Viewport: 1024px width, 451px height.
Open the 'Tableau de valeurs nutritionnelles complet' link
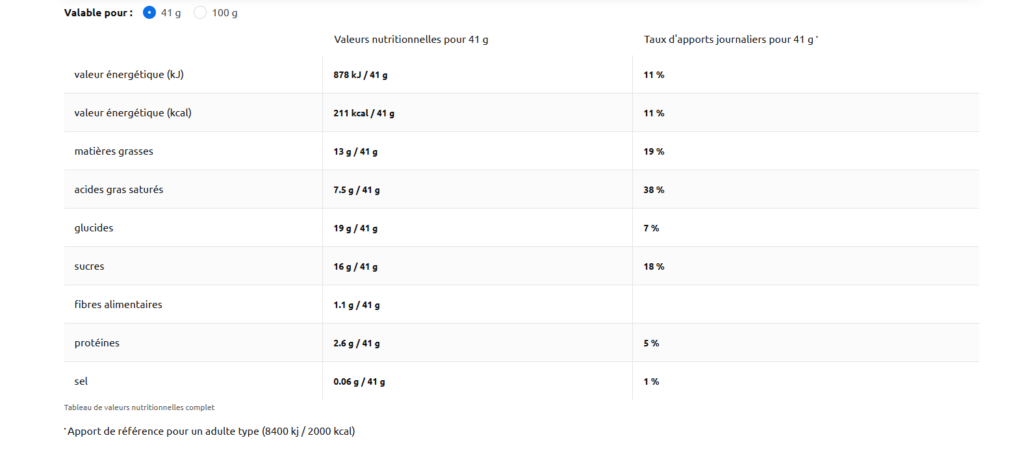point(139,407)
